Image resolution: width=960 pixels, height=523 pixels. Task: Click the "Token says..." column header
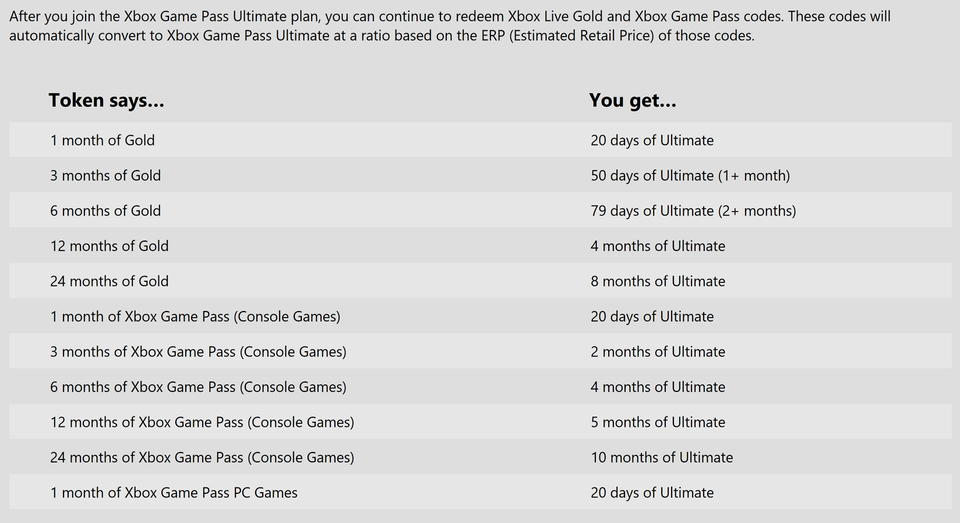[x=106, y=100]
